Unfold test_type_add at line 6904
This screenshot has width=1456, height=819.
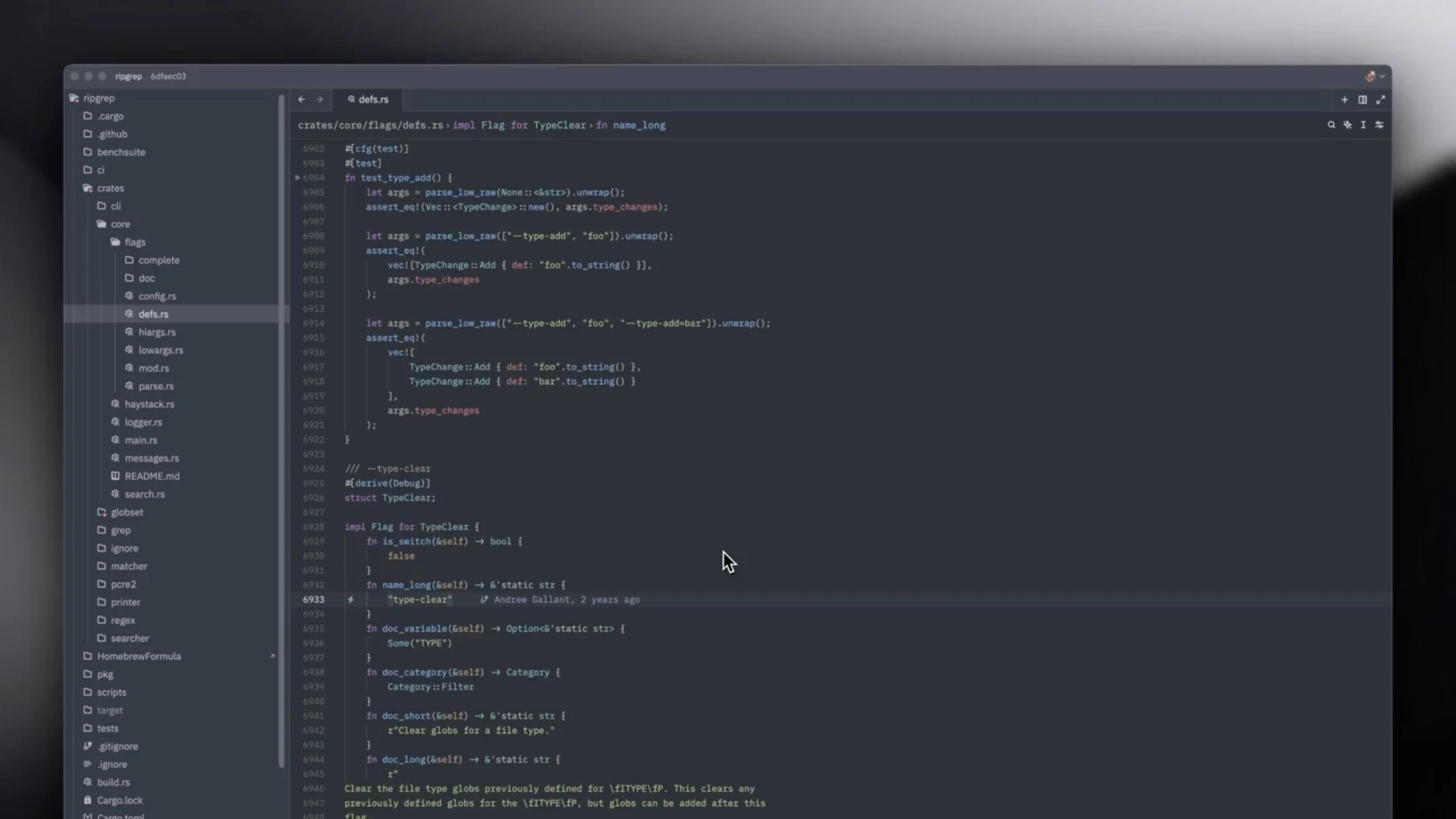[297, 178]
